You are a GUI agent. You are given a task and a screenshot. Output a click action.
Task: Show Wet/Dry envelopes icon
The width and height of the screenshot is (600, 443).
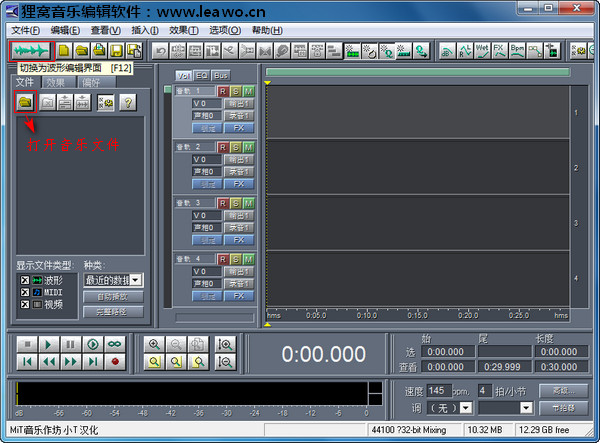[x=482, y=51]
